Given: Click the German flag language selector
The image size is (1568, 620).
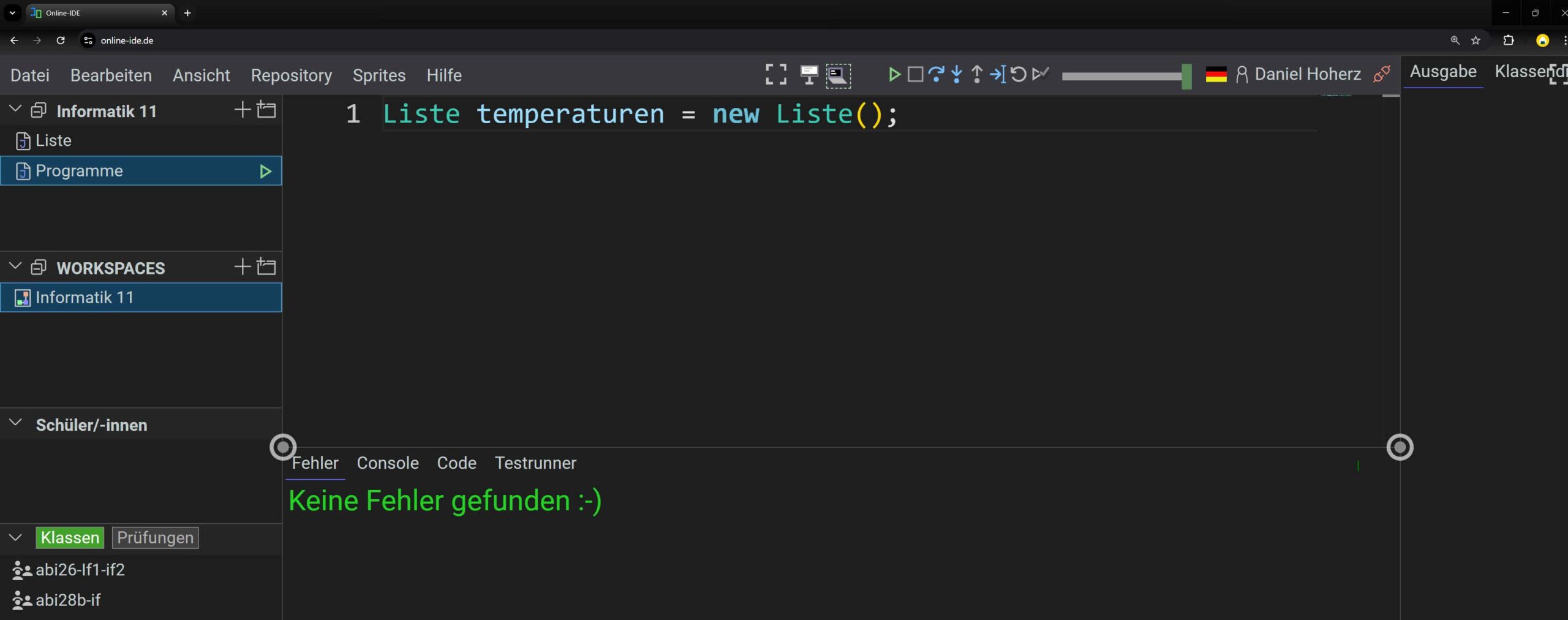Looking at the screenshot, I should (1216, 75).
